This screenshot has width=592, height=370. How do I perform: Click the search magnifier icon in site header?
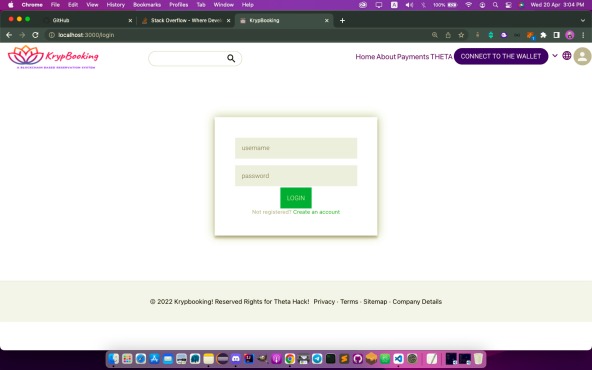231,58
